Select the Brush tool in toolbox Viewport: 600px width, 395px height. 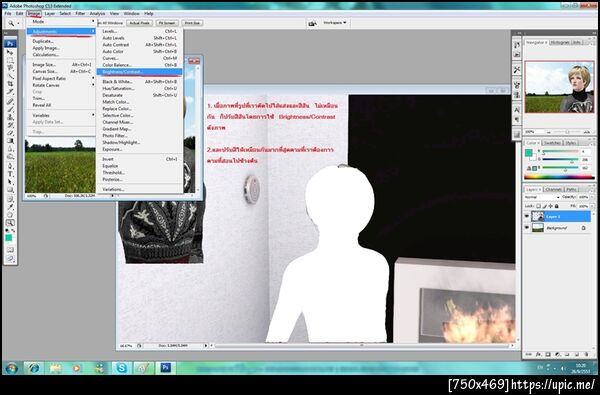pyautogui.click(x=10, y=109)
